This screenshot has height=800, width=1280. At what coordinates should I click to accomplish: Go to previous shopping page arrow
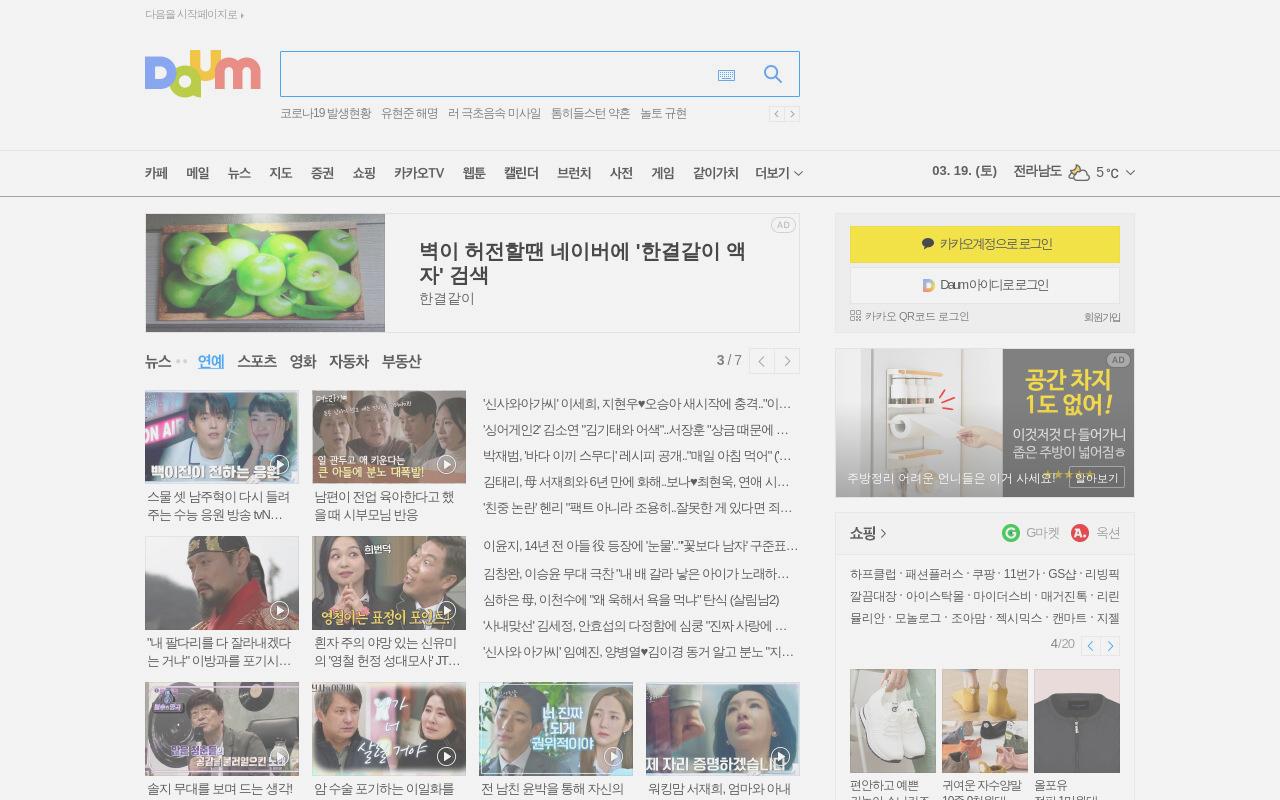(1091, 646)
